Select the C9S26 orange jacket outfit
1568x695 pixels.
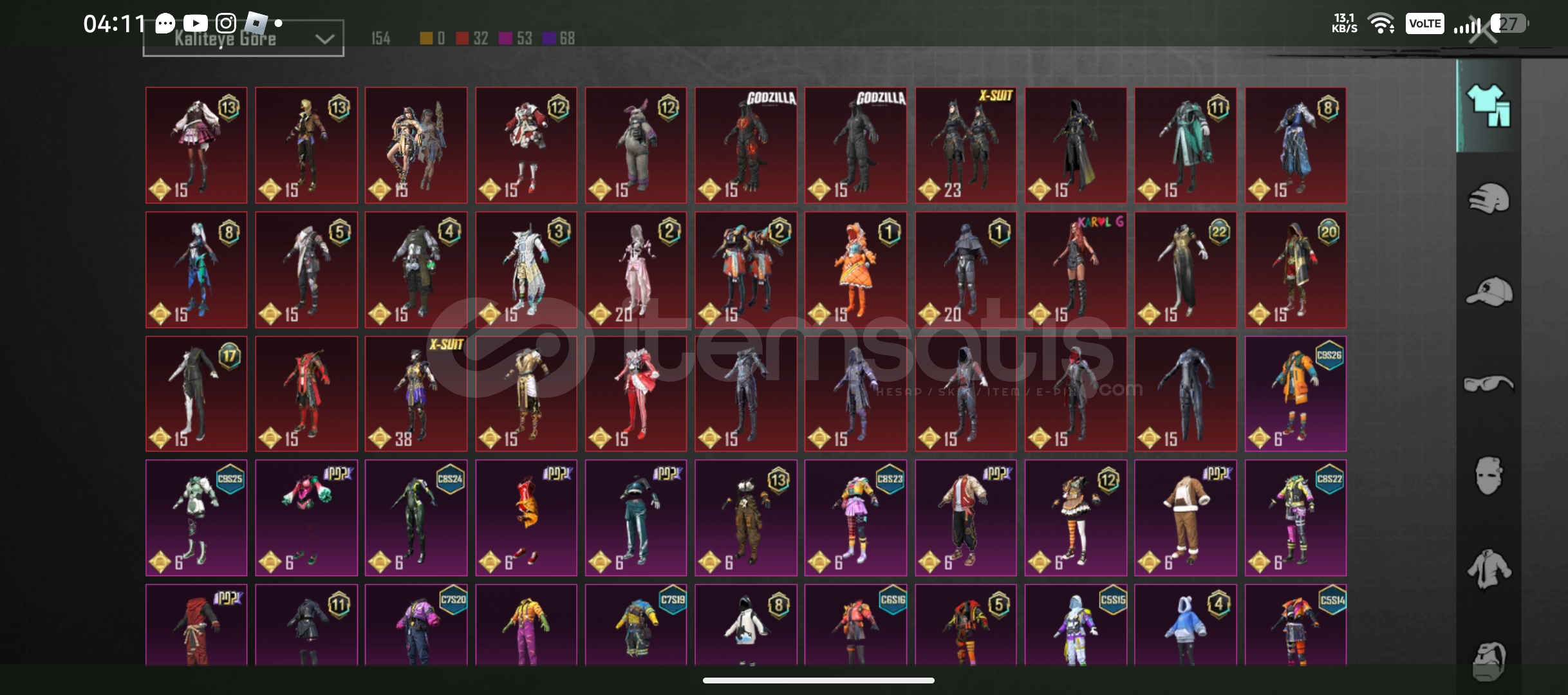(1295, 394)
